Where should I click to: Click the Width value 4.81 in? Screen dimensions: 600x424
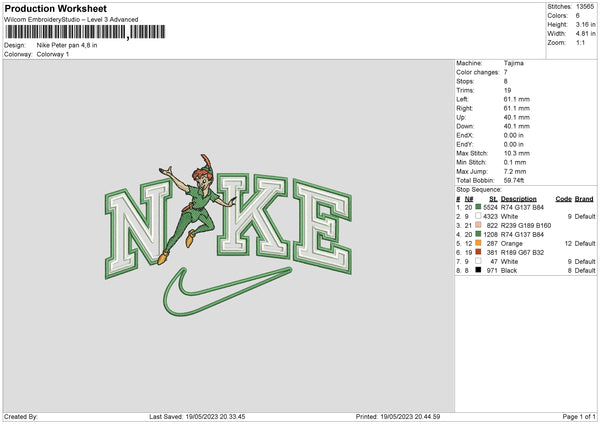pyautogui.click(x=585, y=34)
